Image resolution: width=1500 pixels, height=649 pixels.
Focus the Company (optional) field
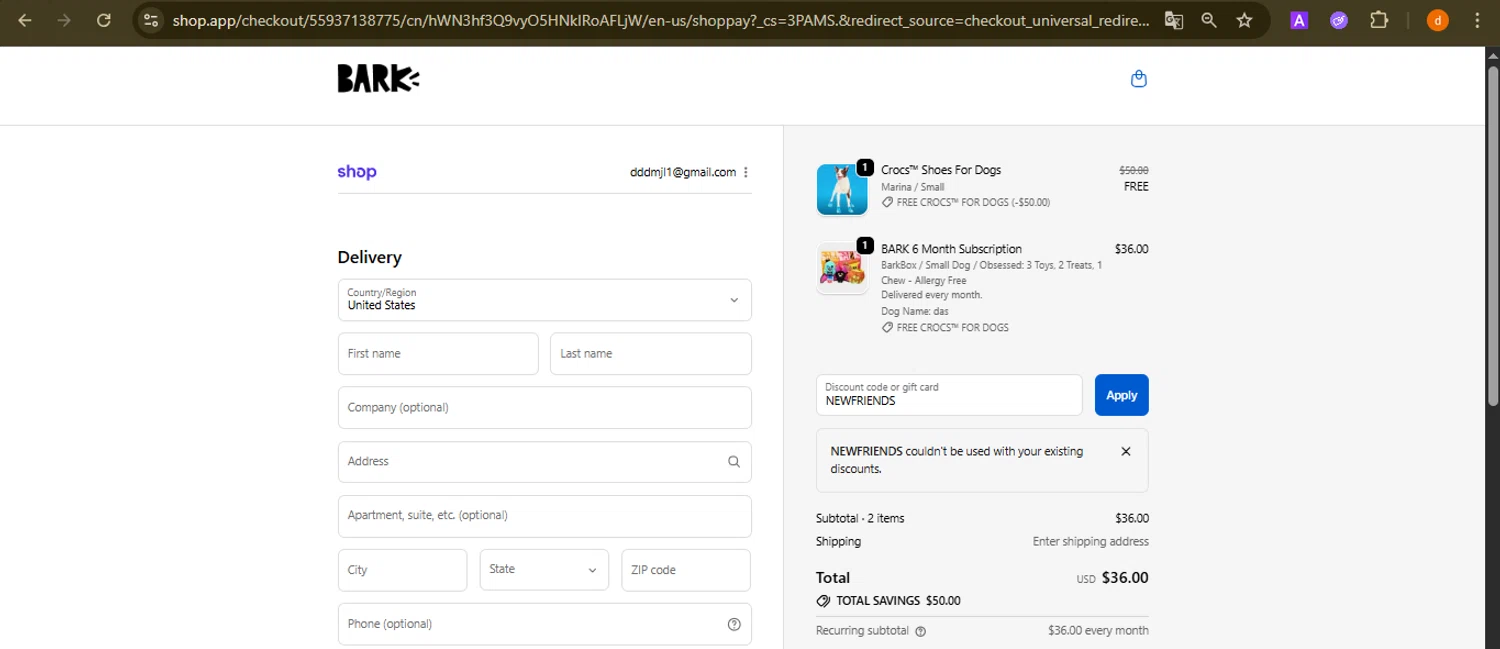pyautogui.click(x=545, y=408)
